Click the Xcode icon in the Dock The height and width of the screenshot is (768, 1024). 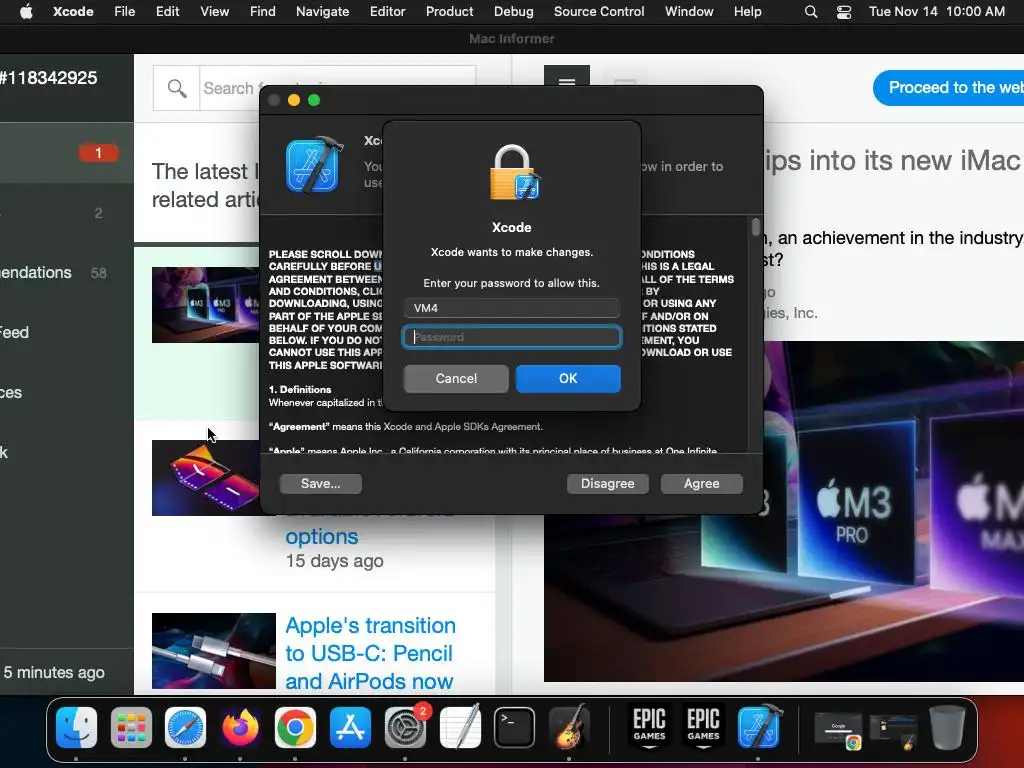(759, 727)
